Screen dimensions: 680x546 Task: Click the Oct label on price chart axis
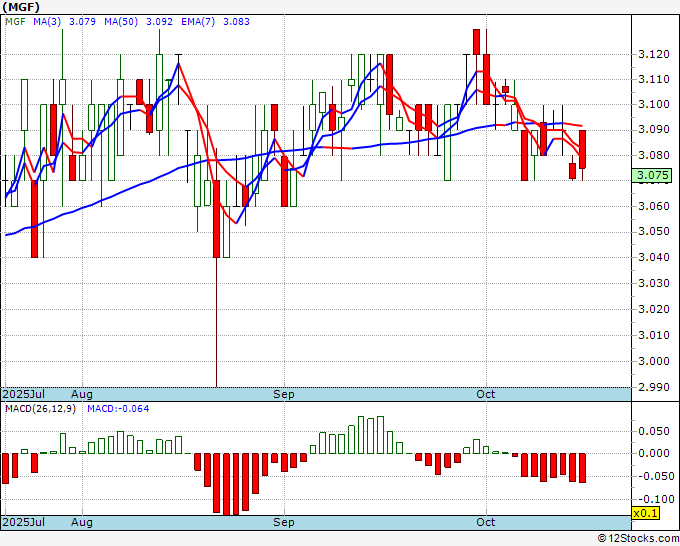coord(486,395)
